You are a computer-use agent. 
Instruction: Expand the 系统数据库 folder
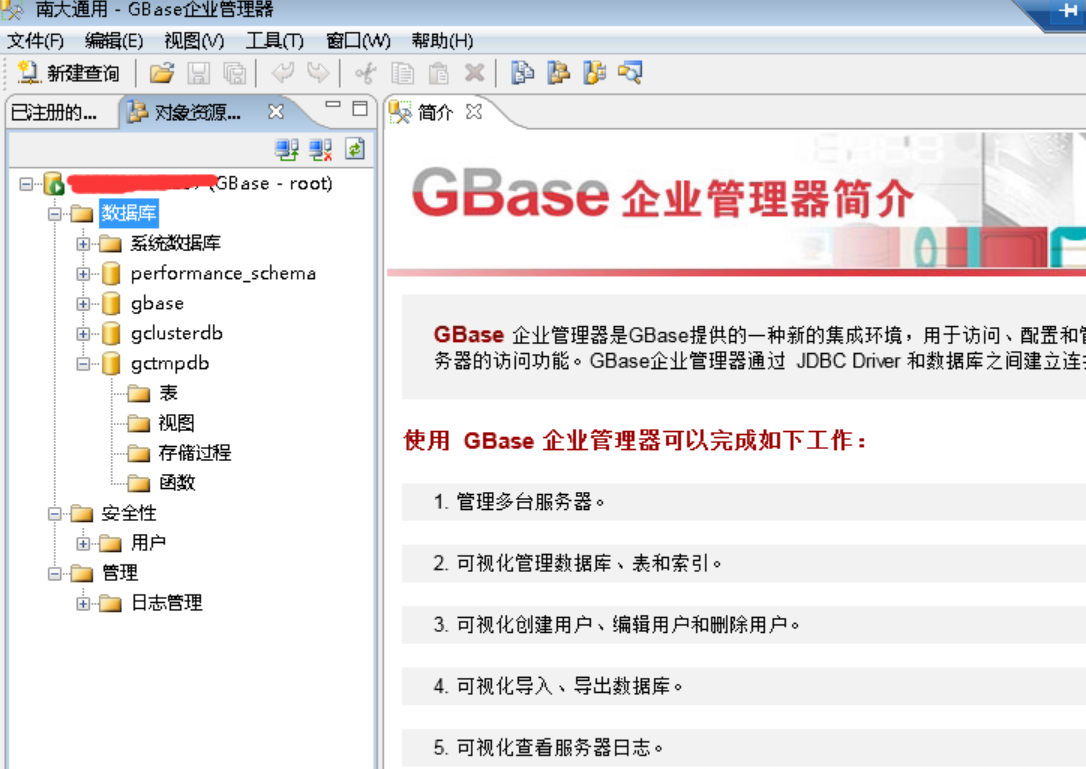click(x=83, y=244)
